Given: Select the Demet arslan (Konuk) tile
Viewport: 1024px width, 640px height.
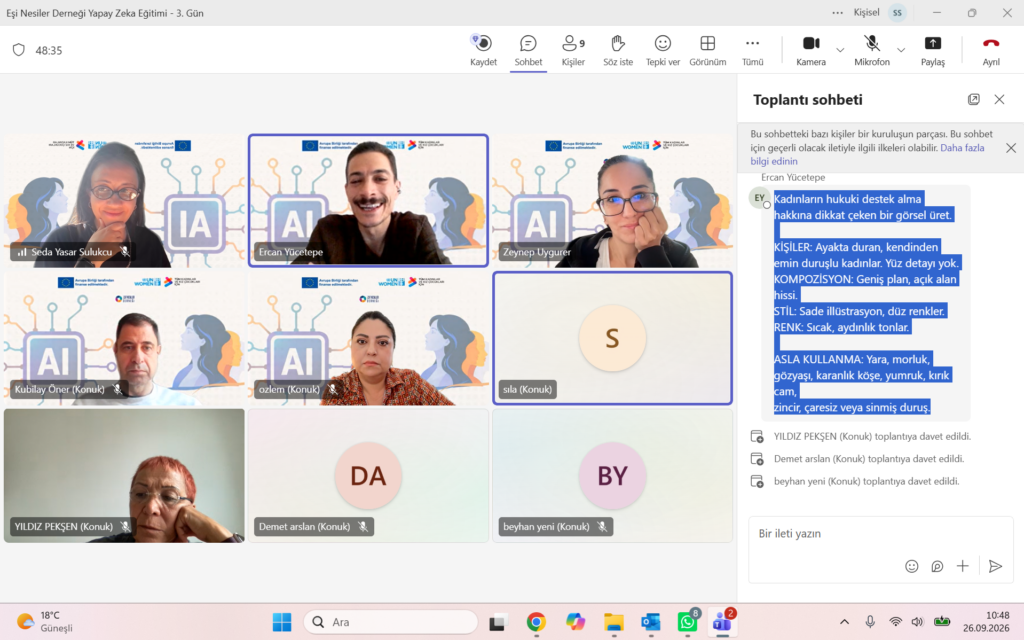Looking at the screenshot, I should (x=368, y=475).
